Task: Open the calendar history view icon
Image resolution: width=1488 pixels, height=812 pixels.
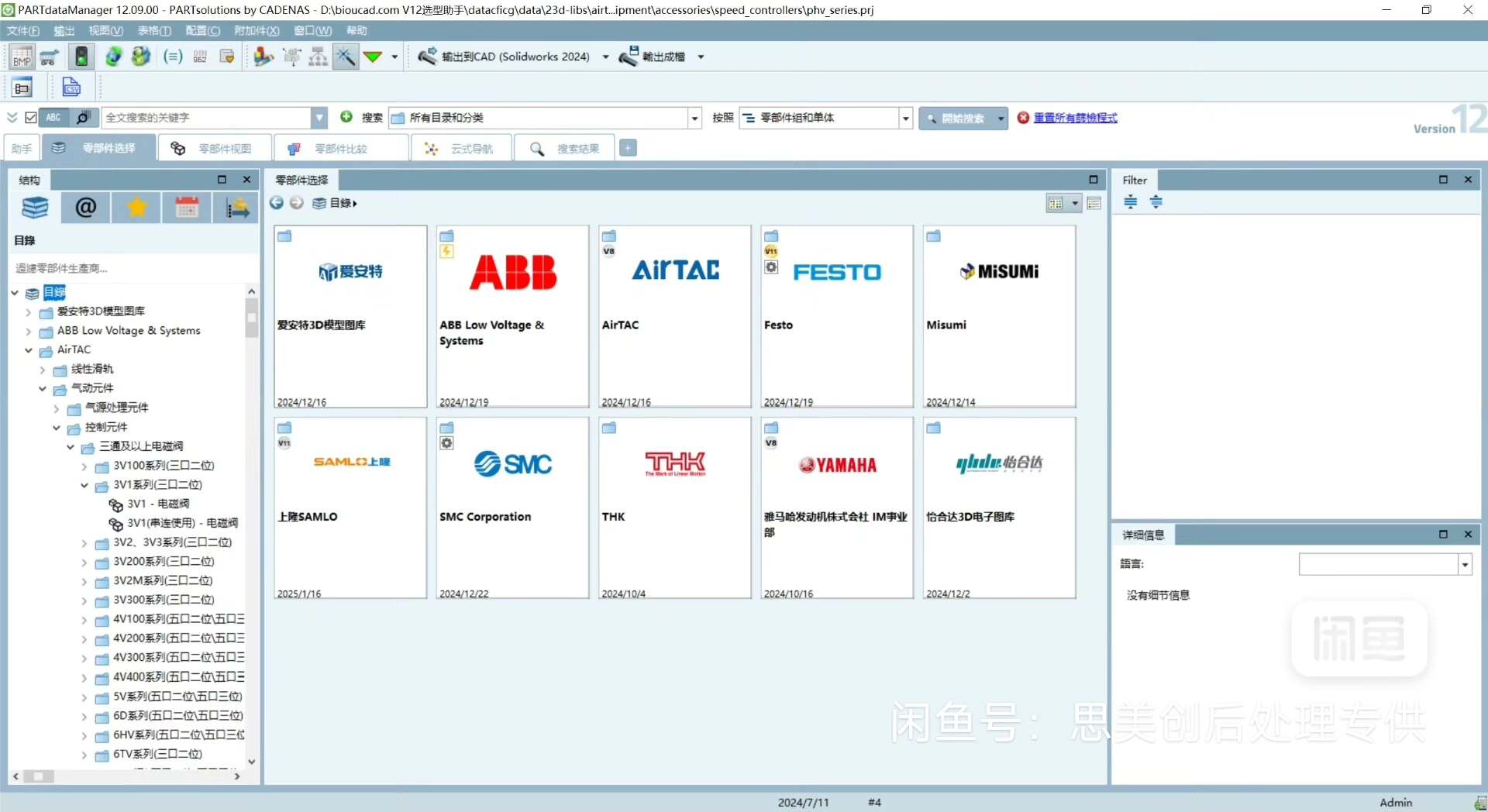Action: click(187, 208)
